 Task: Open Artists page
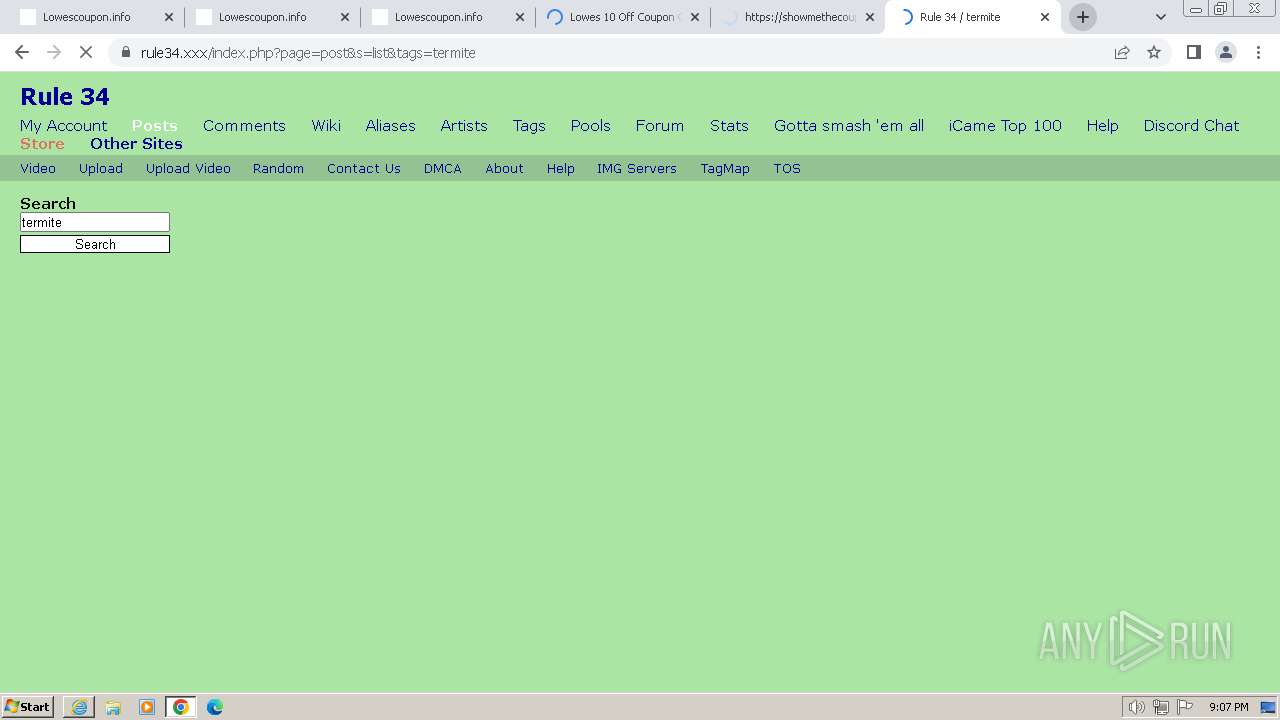pyautogui.click(x=464, y=125)
